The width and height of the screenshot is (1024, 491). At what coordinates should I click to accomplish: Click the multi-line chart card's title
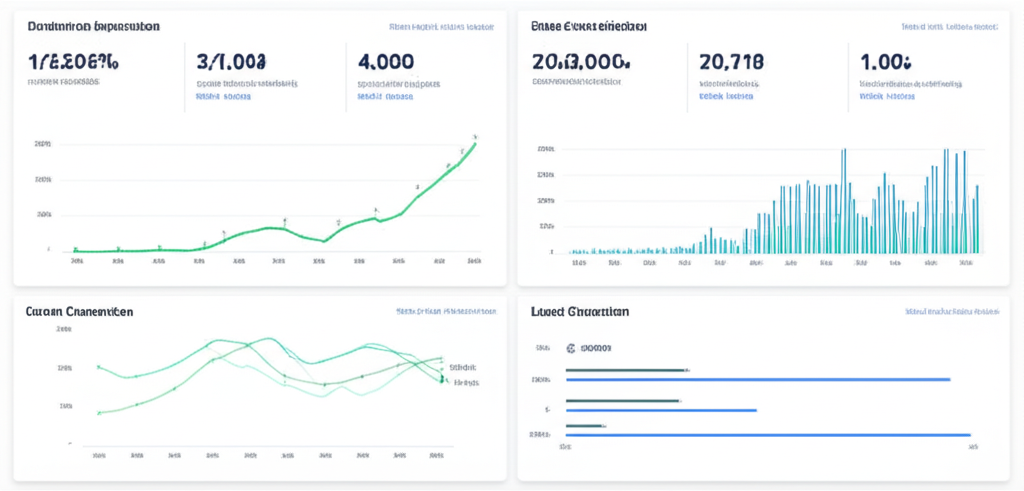point(79,311)
